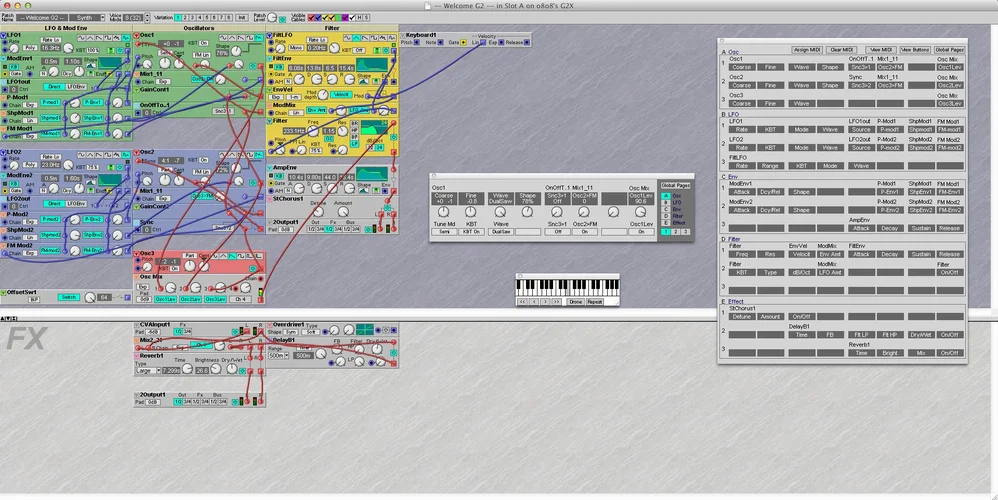
Task: Click the Assign MIDI button
Action: coord(807,49)
